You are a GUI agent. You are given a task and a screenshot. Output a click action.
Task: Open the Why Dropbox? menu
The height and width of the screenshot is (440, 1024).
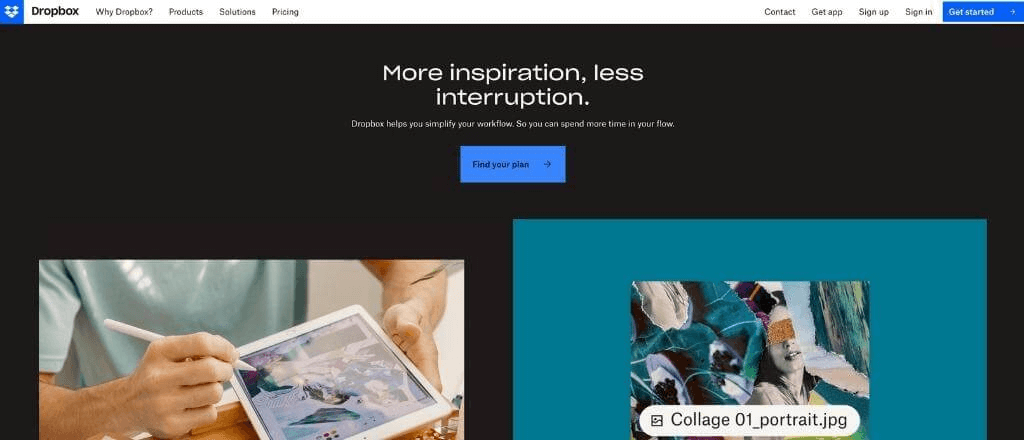(x=124, y=12)
